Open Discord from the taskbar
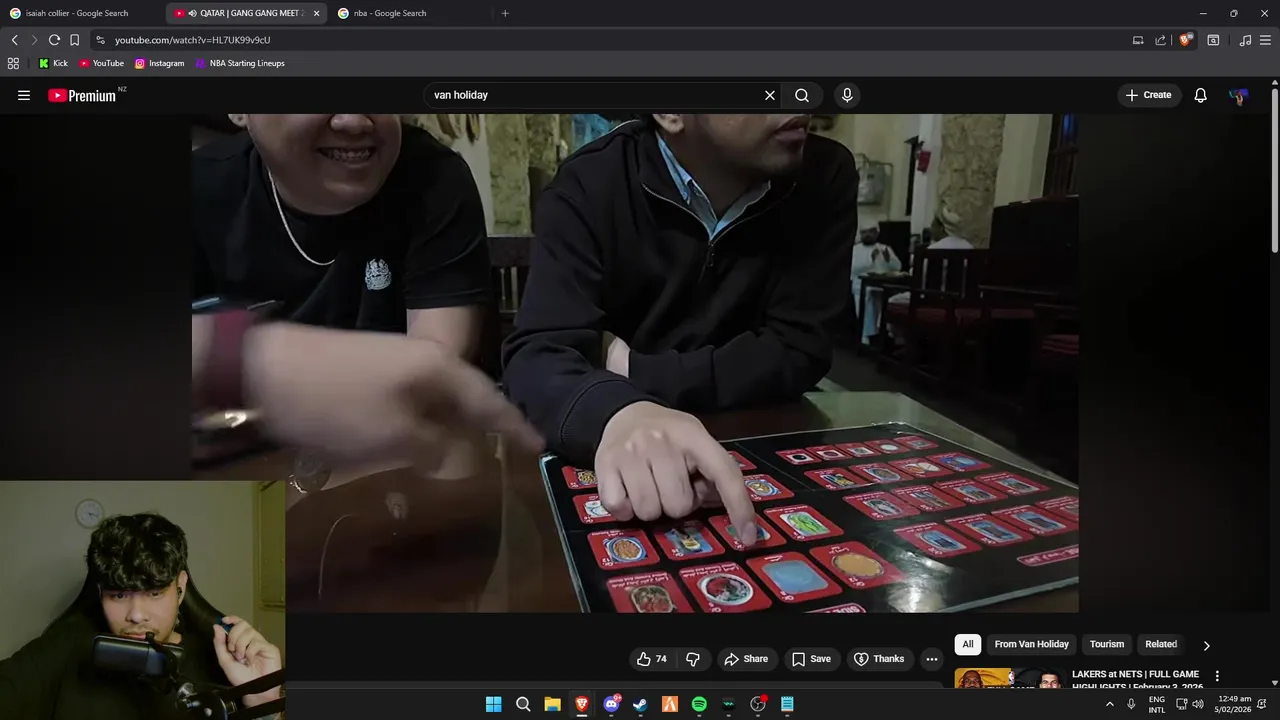The height and width of the screenshot is (720, 1280). click(611, 704)
